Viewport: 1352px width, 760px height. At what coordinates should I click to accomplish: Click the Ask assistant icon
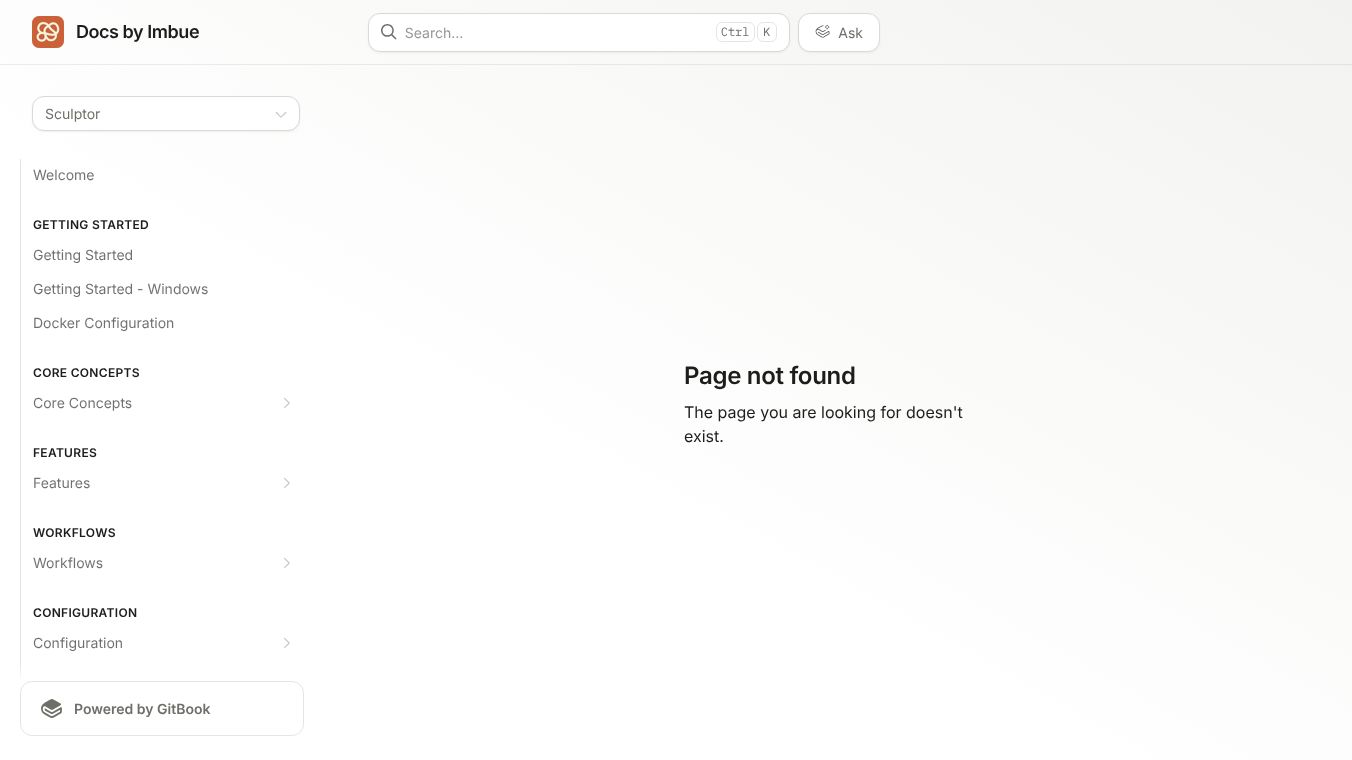822,32
